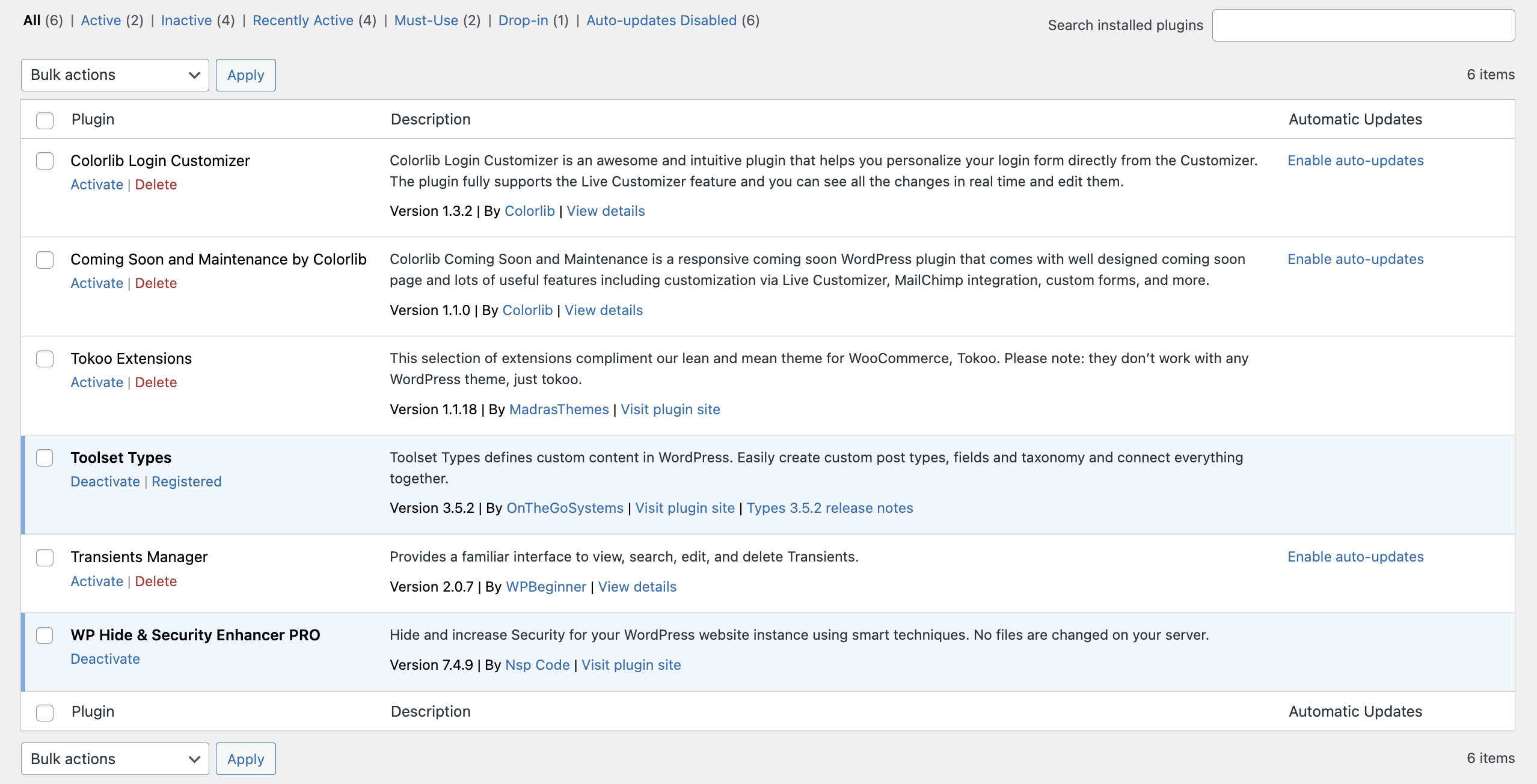This screenshot has width=1537, height=784.
Task: Open OnTheGoSystems author link
Action: [565, 508]
